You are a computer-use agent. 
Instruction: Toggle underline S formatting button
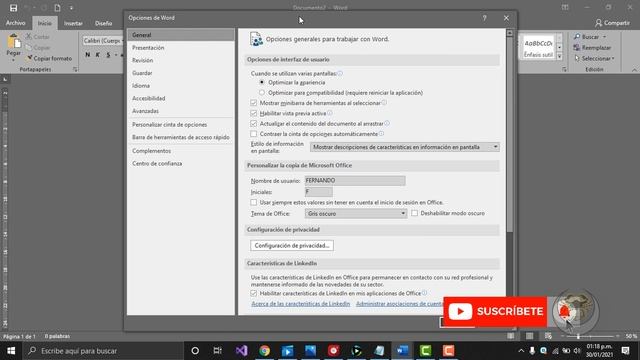(x=108, y=55)
